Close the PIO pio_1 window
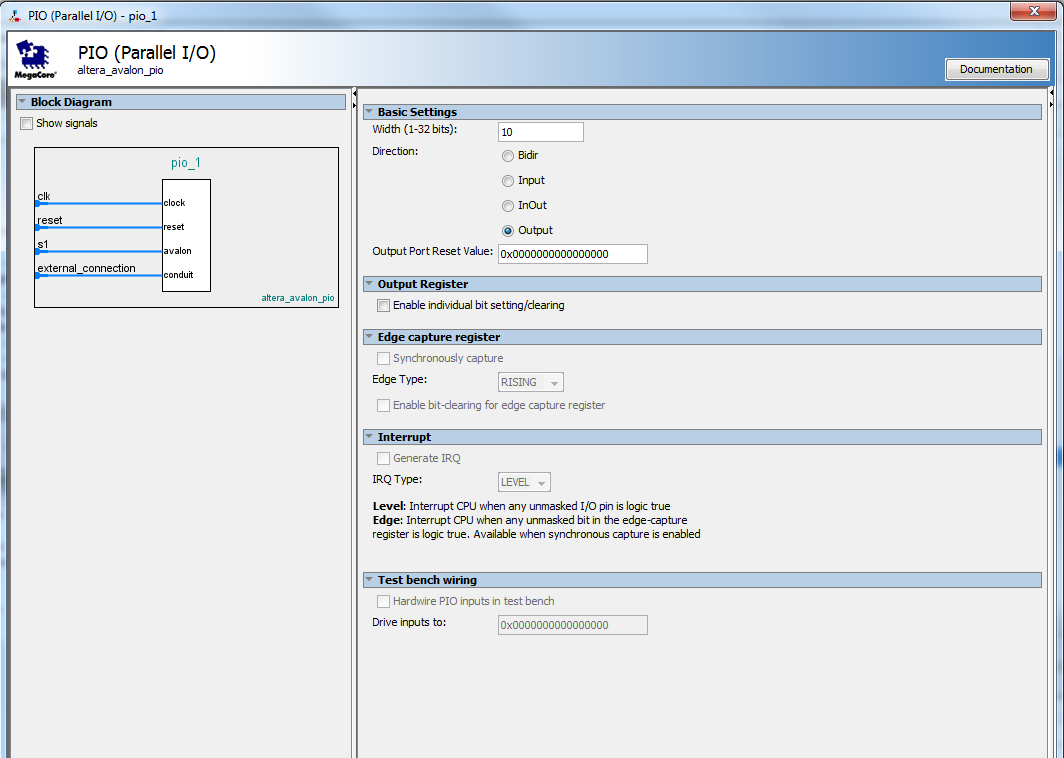Image resolution: width=1064 pixels, height=758 pixels. (1033, 11)
